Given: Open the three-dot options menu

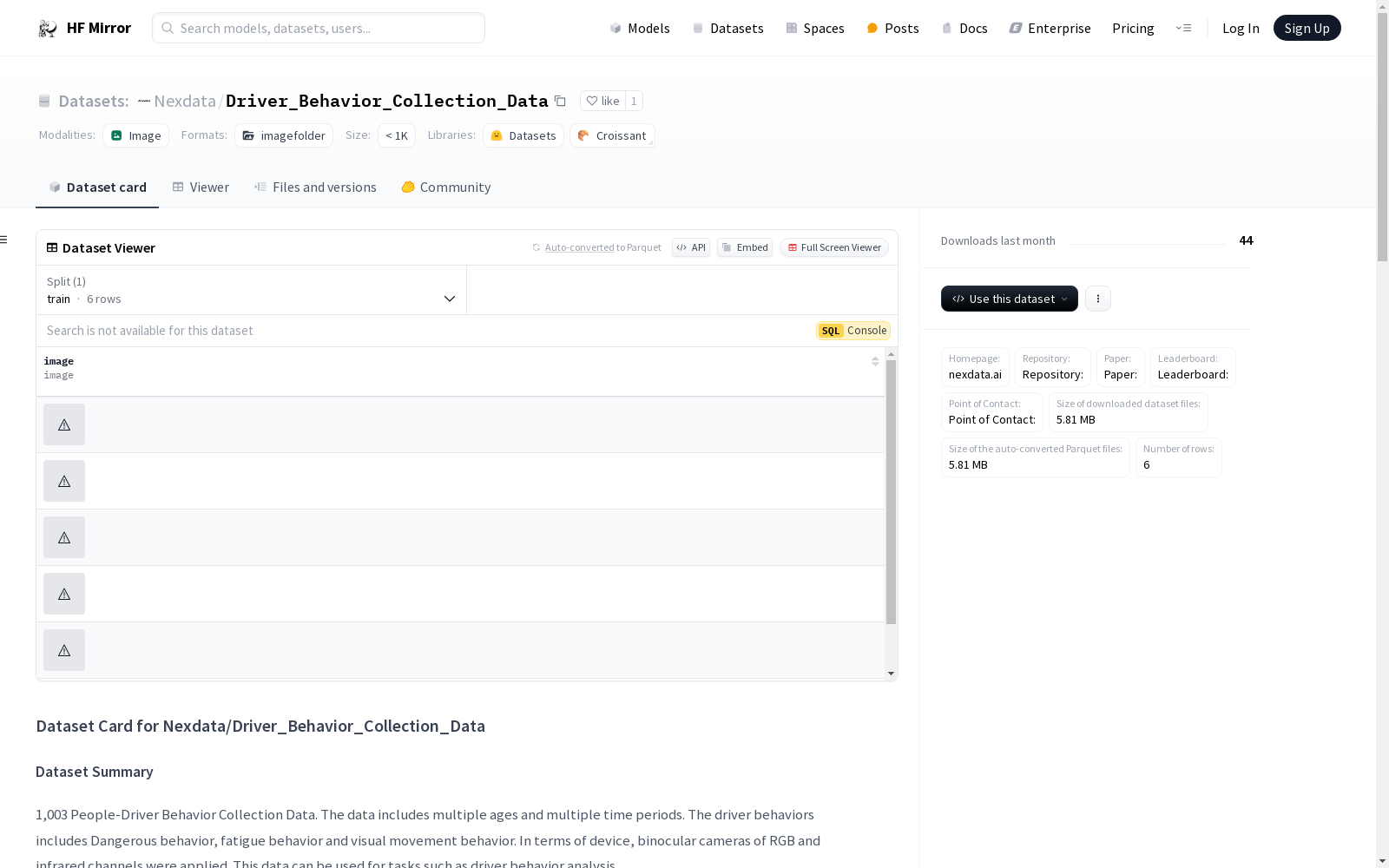Looking at the screenshot, I should pyautogui.click(x=1097, y=299).
